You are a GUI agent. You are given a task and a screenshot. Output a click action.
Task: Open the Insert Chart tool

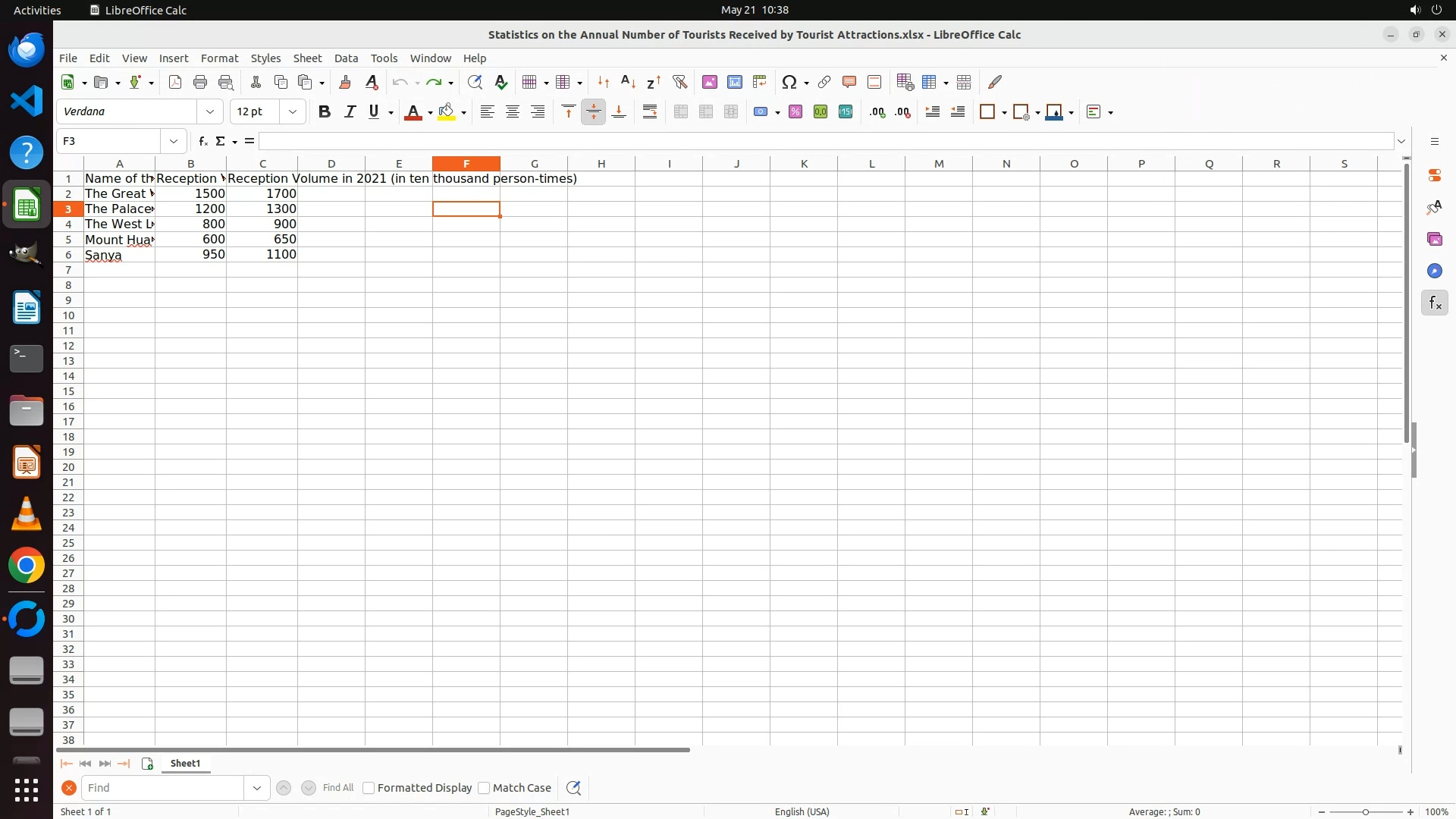(x=734, y=82)
